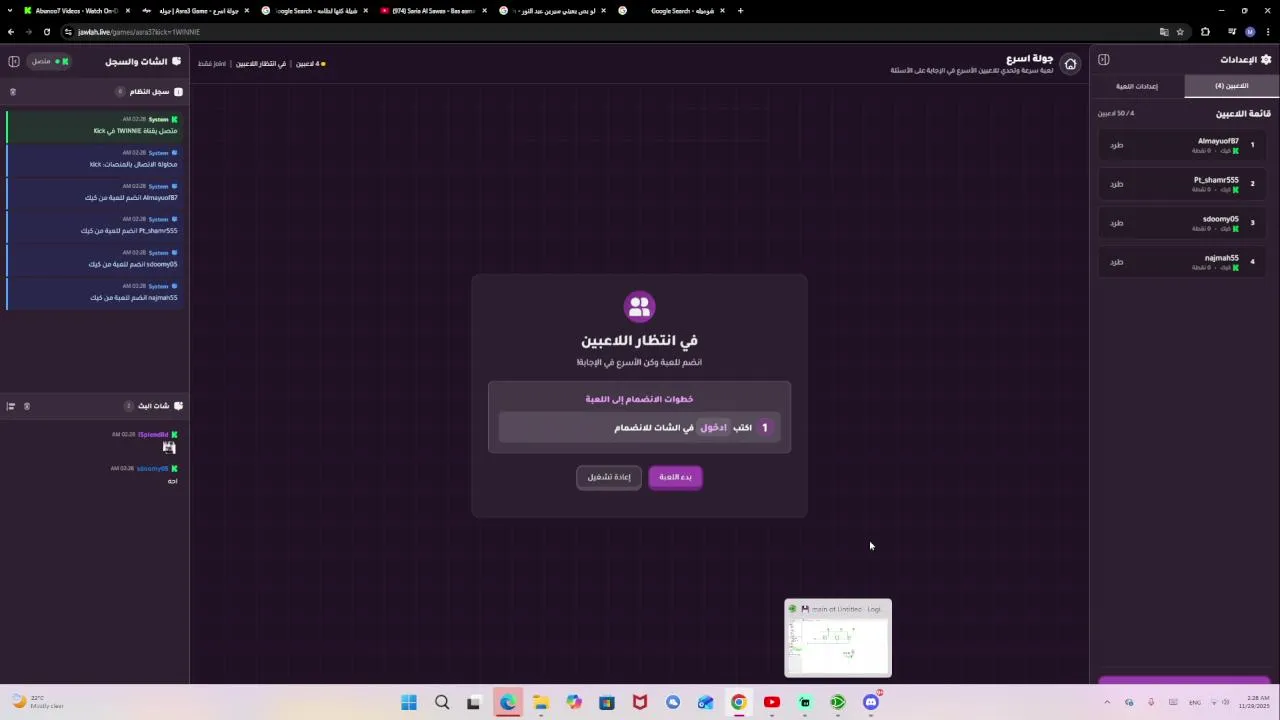Start the game with بدء اللعبة button
The width and height of the screenshot is (1280, 720).
click(x=675, y=477)
